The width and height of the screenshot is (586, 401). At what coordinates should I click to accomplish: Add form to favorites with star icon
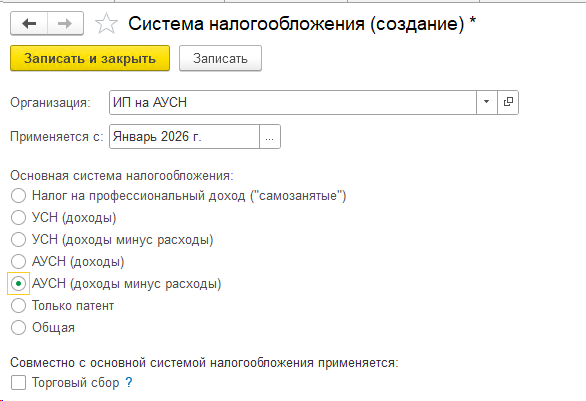pos(107,24)
